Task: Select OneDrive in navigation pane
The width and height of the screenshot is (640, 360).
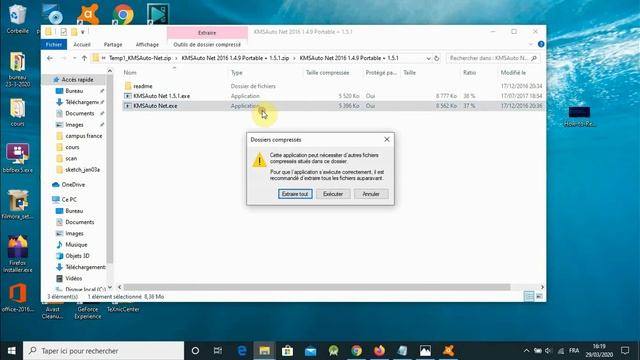Action: click(x=73, y=184)
